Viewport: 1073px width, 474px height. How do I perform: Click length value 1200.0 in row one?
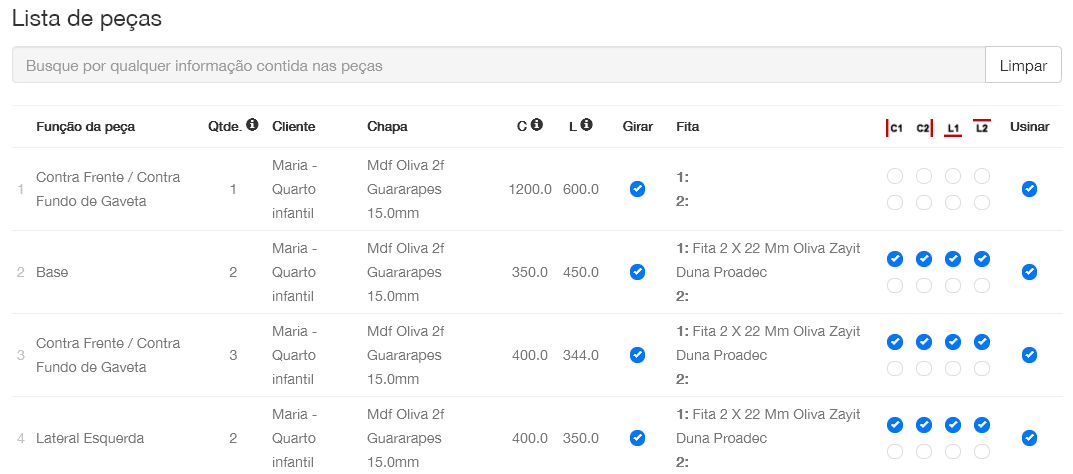point(530,189)
